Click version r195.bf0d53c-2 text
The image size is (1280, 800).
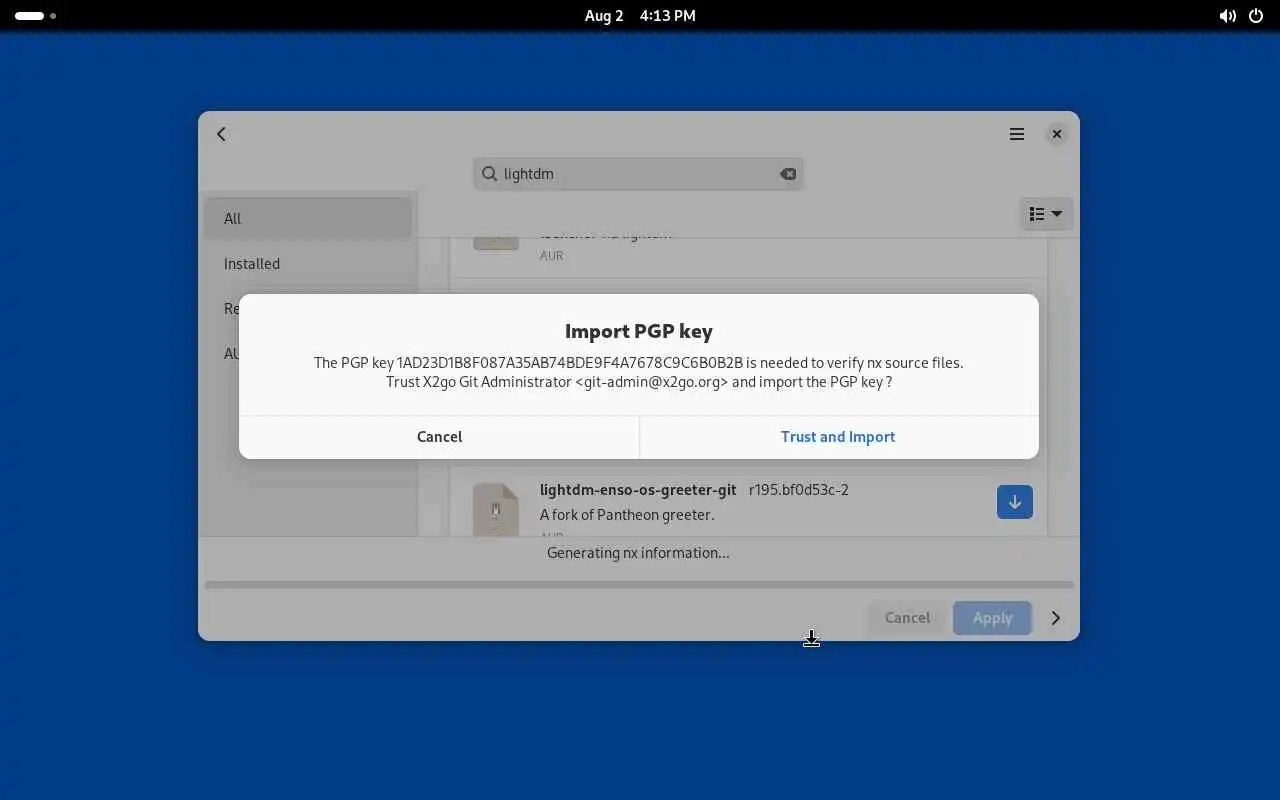click(x=799, y=490)
